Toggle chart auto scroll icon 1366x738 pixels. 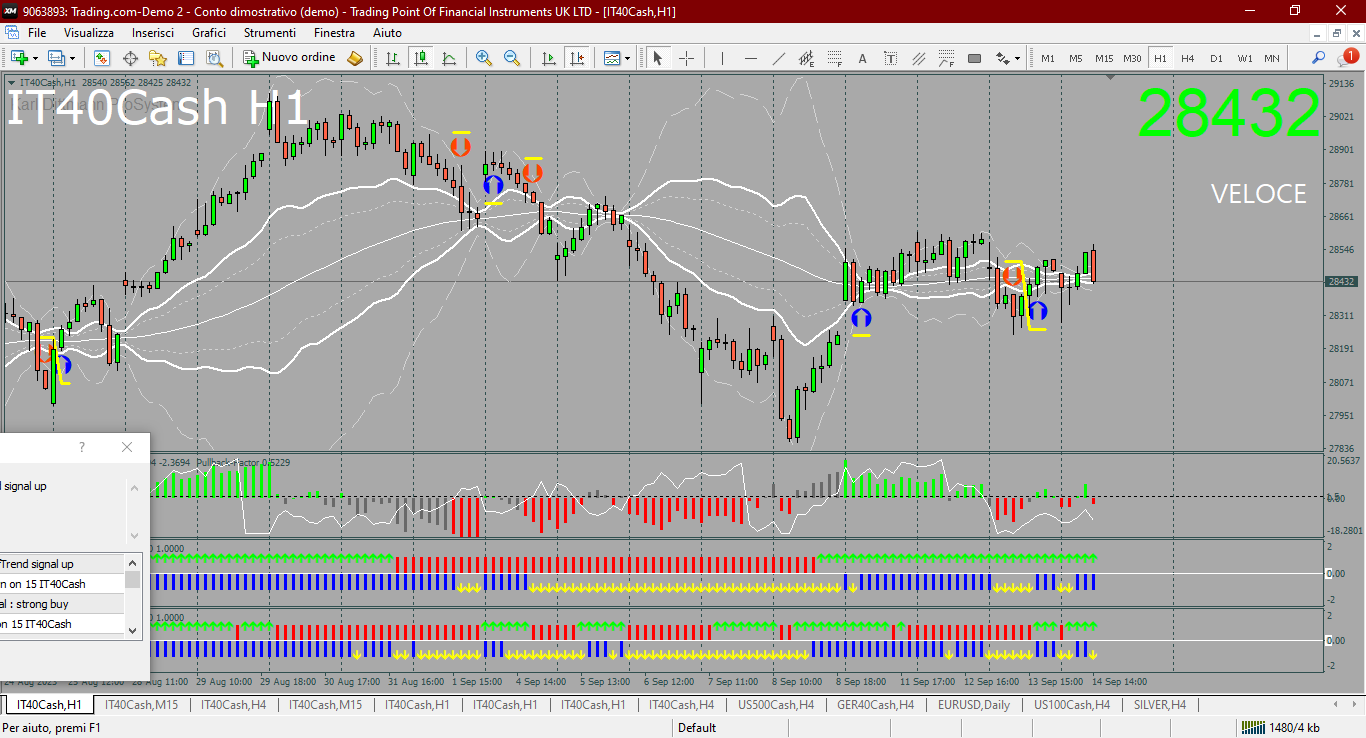[x=548, y=58]
